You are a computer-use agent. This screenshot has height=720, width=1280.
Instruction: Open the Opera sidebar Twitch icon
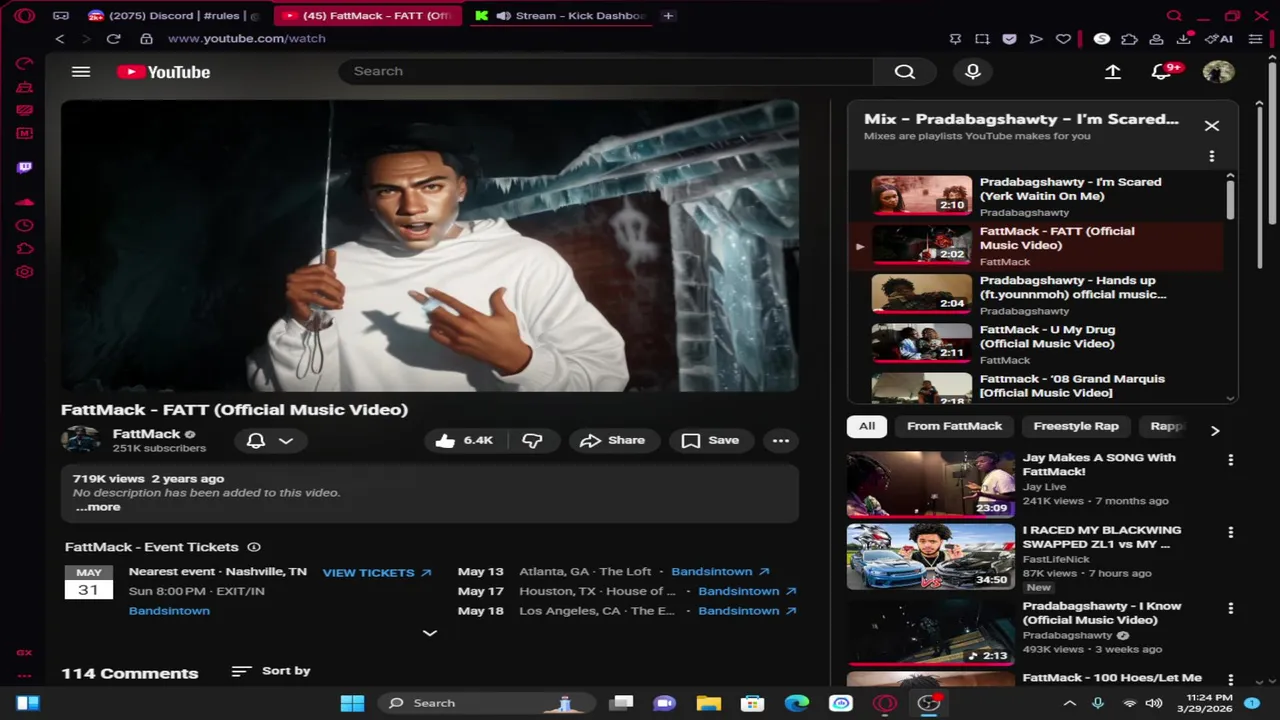(x=25, y=167)
